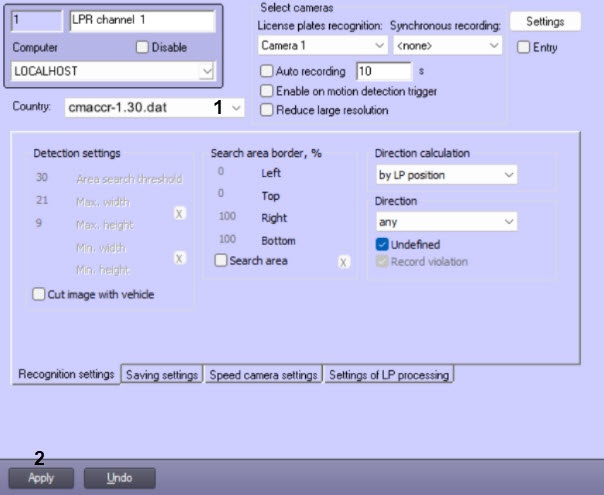Image resolution: width=604 pixels, height=495 pixels.
Task: Click the Right border value 100
Action: (x=227, y=216)
